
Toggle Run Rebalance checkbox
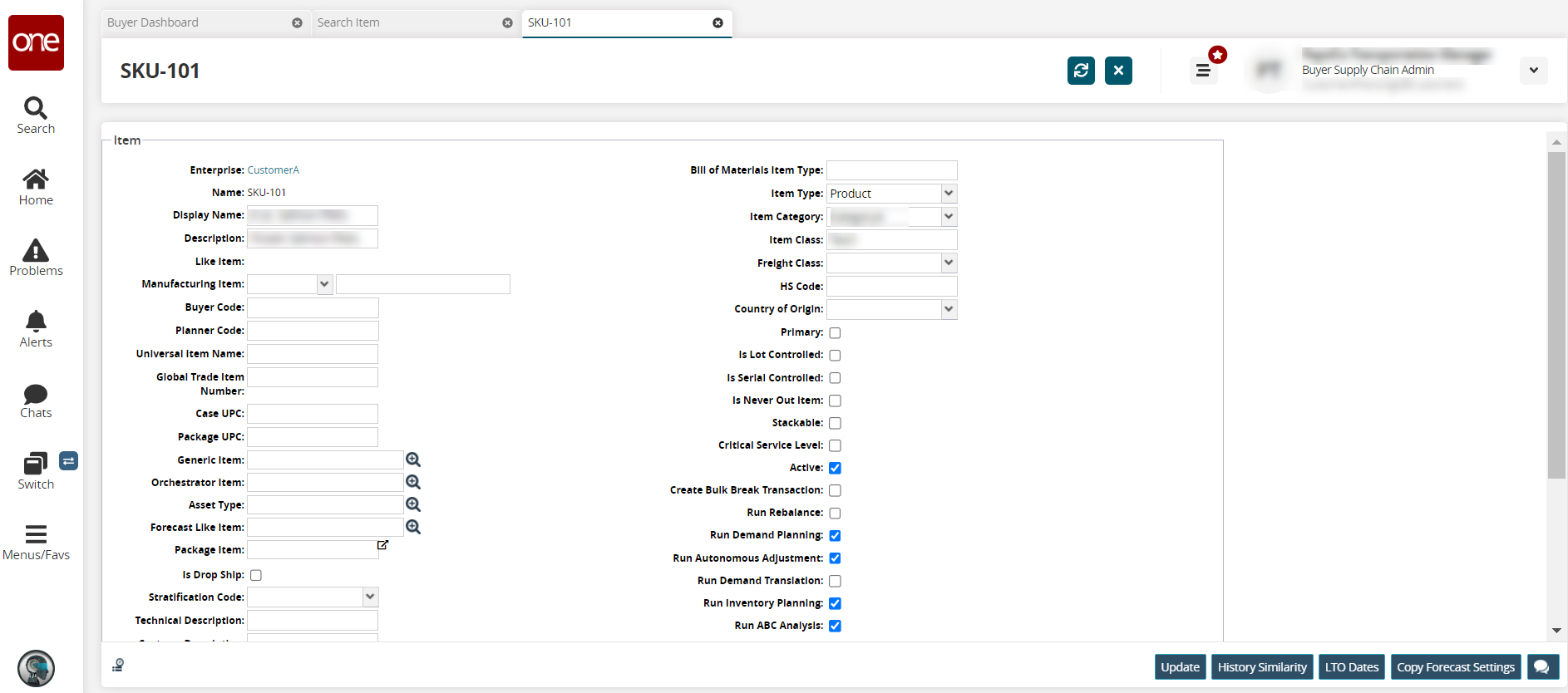835,513
